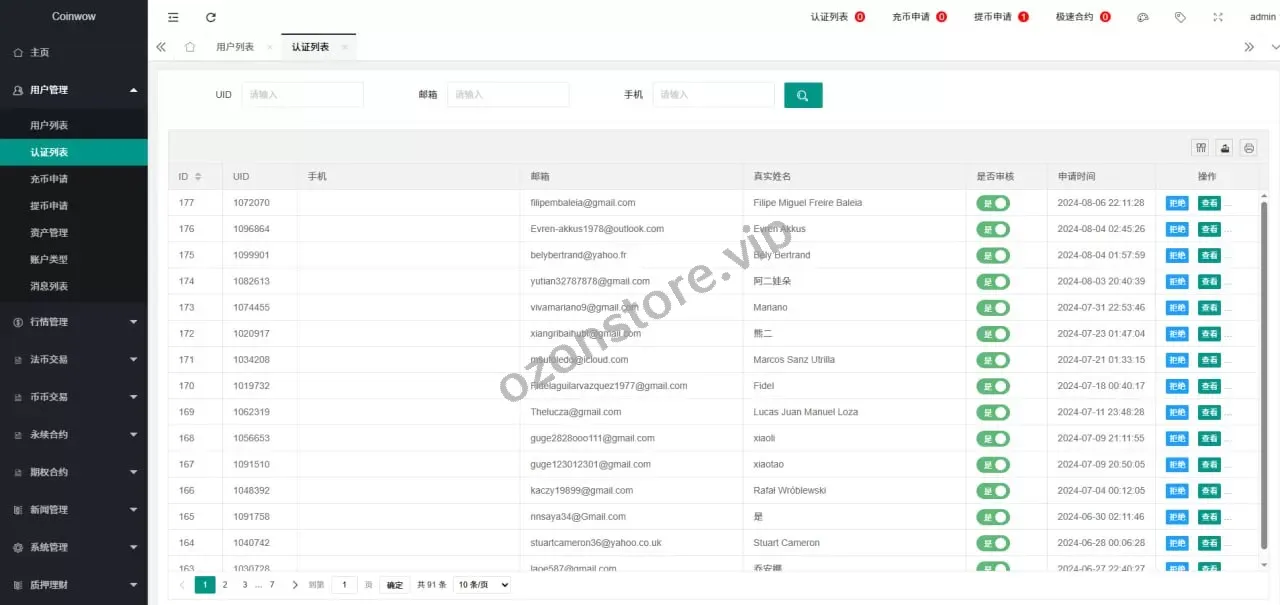Expand the 行情管理 sidebar menu
1280x605 pixels.
point(74,322)
